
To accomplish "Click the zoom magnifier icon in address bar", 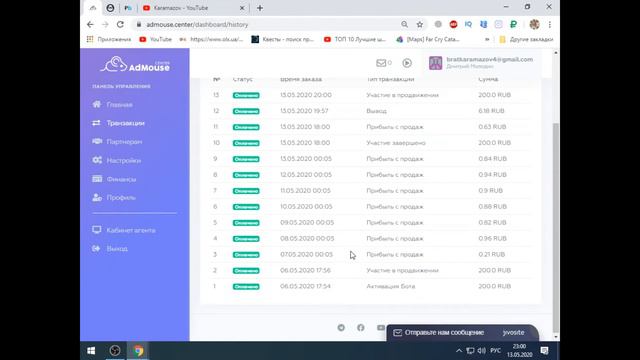I will point(404,24).
